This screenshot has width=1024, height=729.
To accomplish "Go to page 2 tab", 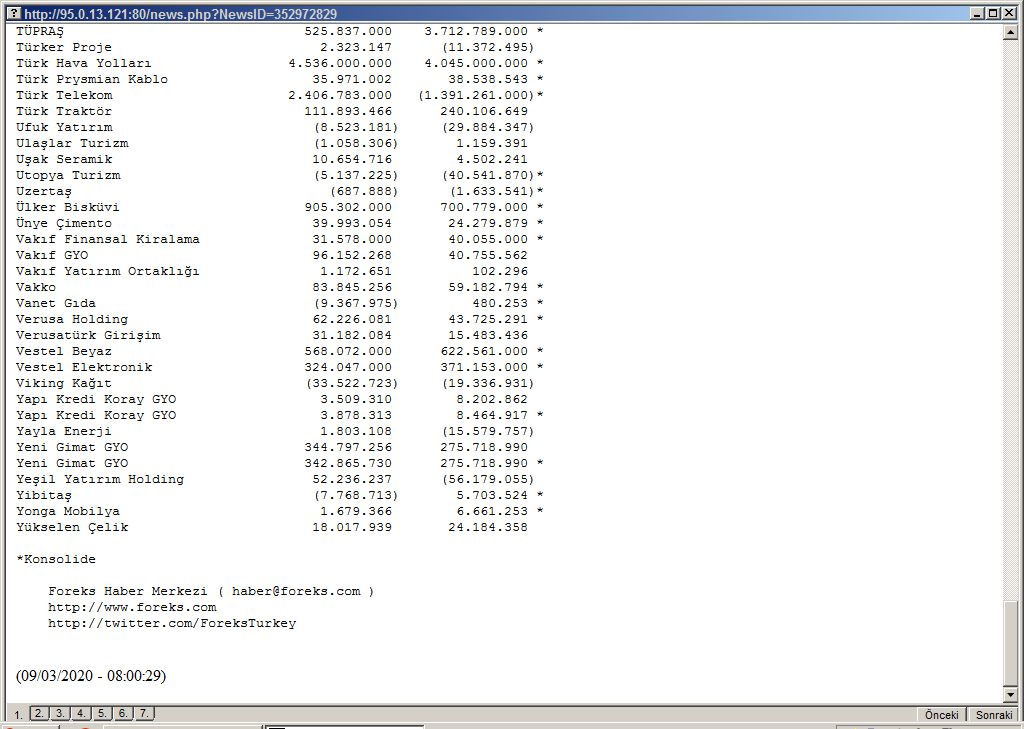I will coord(39,713).
